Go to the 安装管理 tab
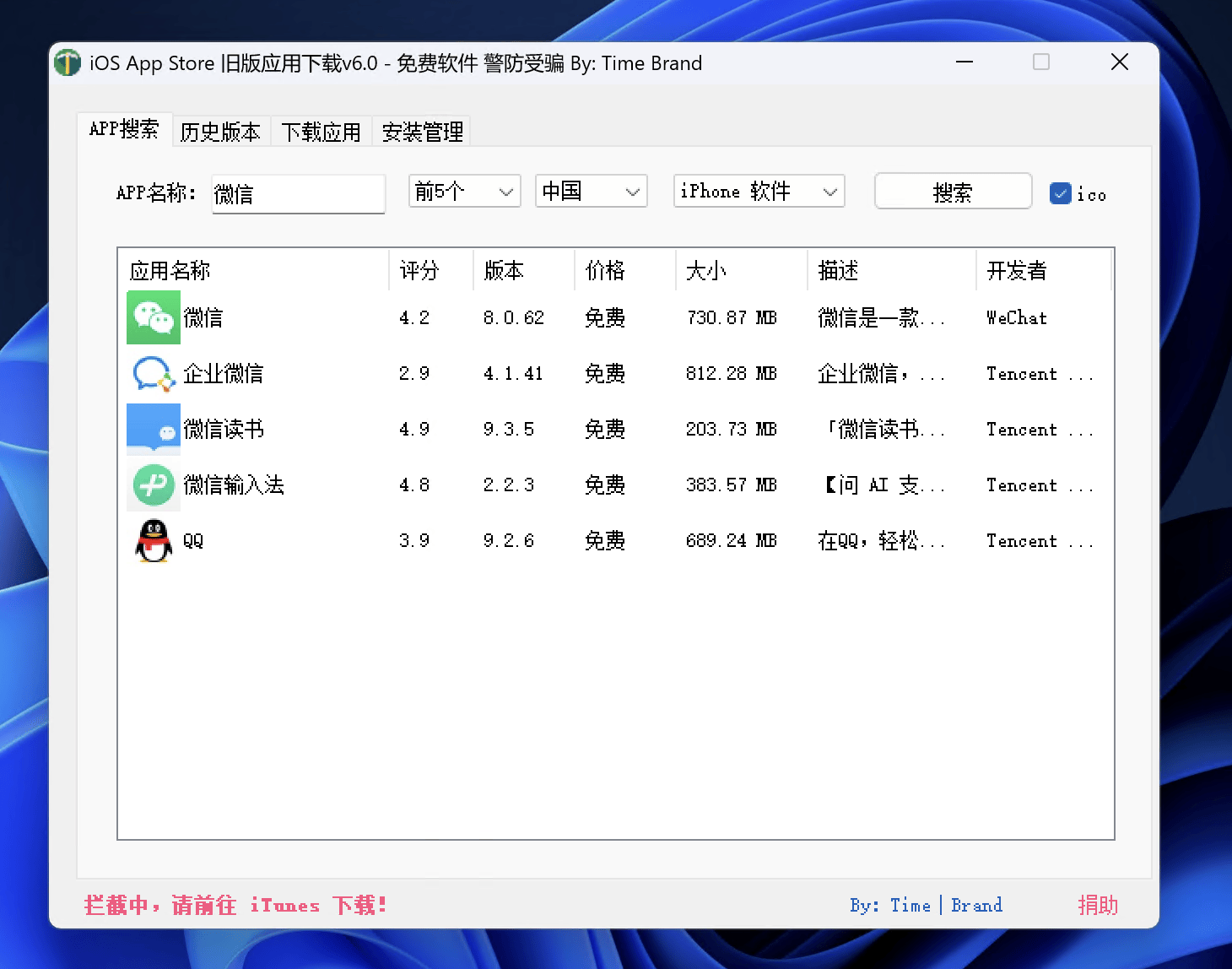 pyautogui.click(x=422, y=132)
